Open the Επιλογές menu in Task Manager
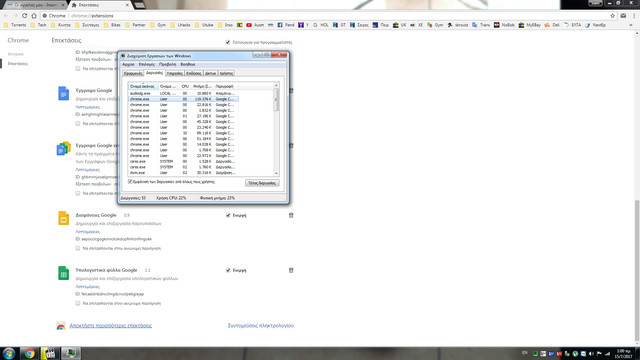Screen dimensions: 640x360 pyautogui.click(x=147, y=64)
